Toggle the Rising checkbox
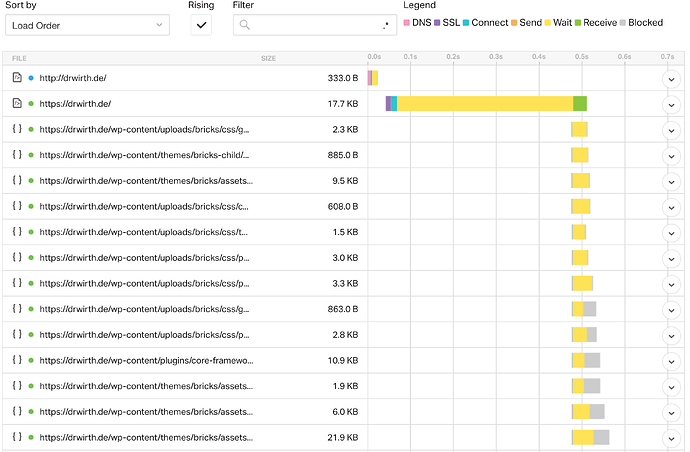 click(201, 25)
